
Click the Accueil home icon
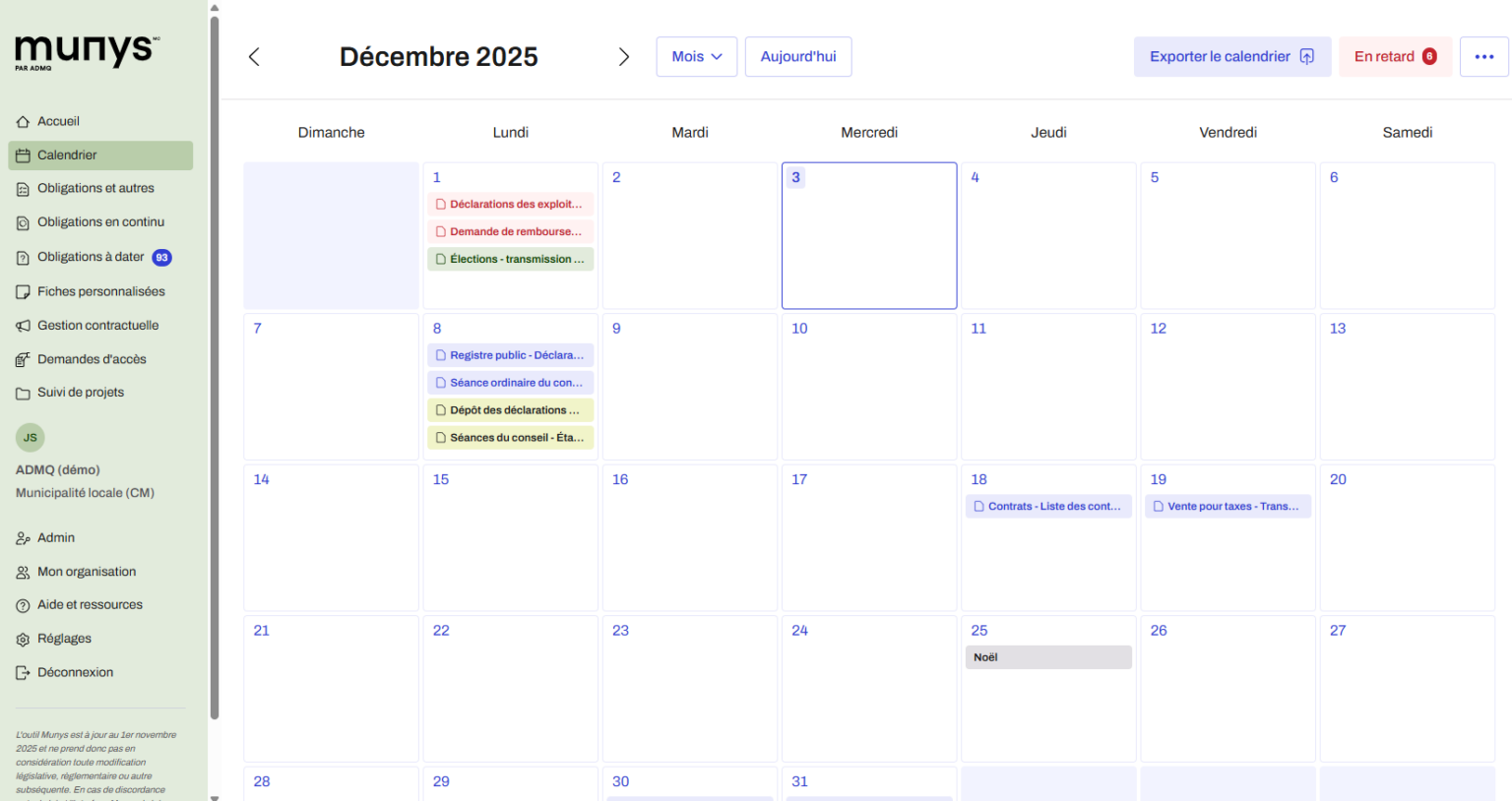click(23, 122)
